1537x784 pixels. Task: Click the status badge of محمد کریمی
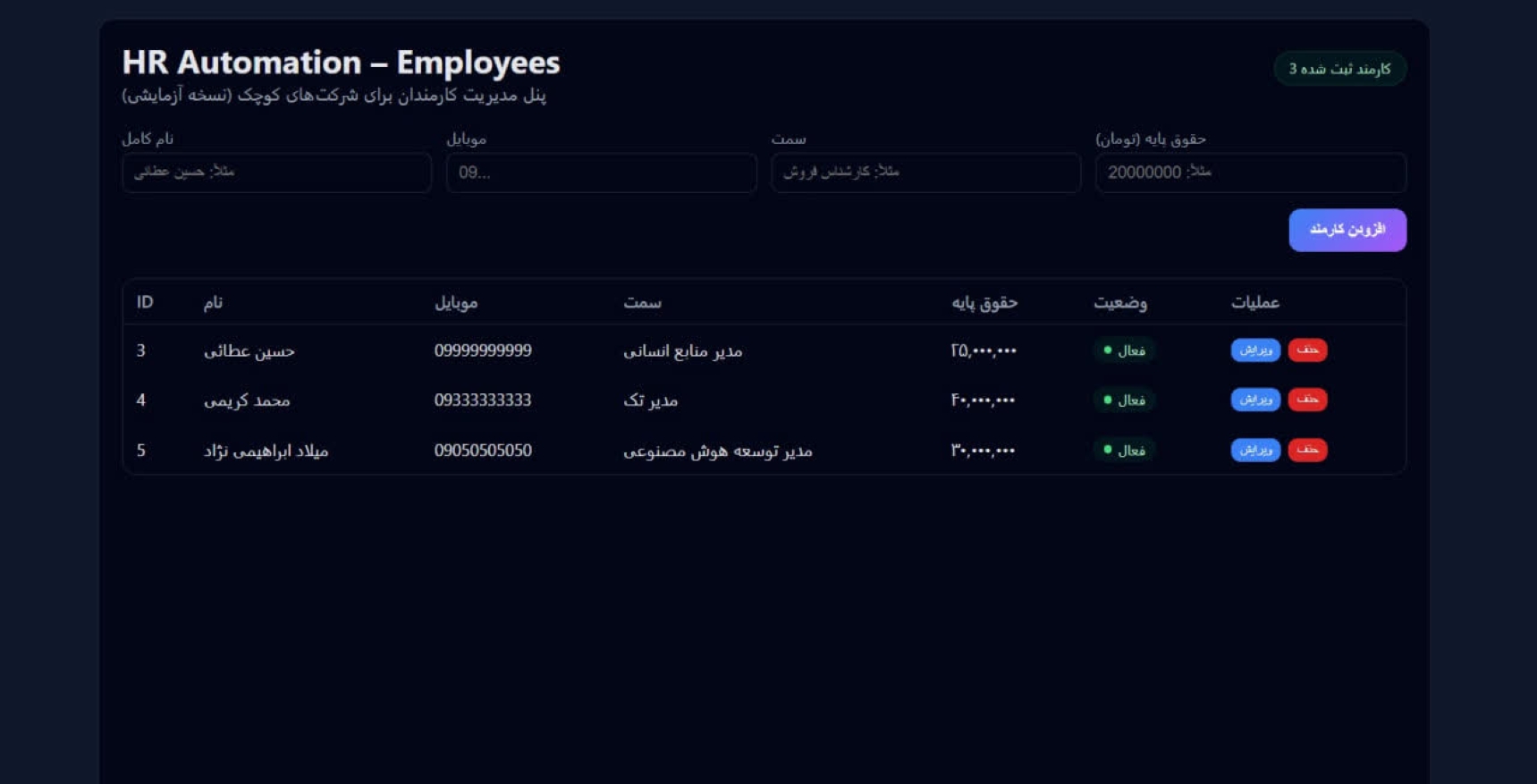1124,400
